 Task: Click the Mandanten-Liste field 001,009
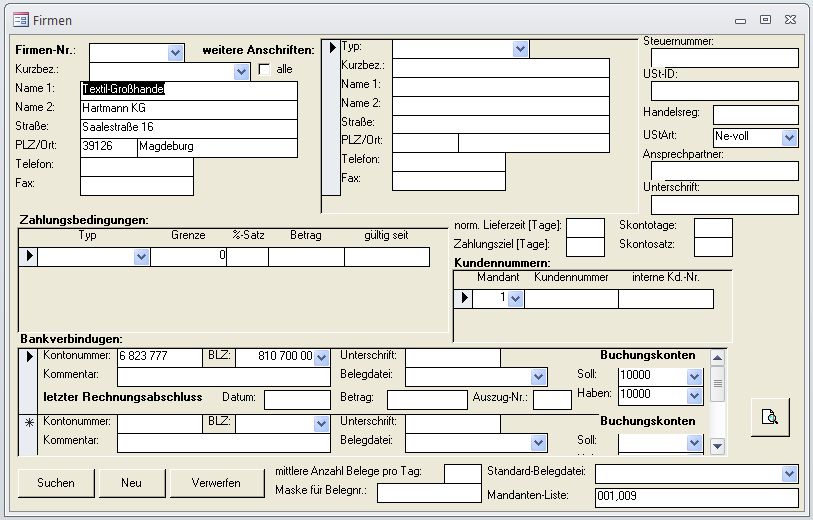(697, 498)
